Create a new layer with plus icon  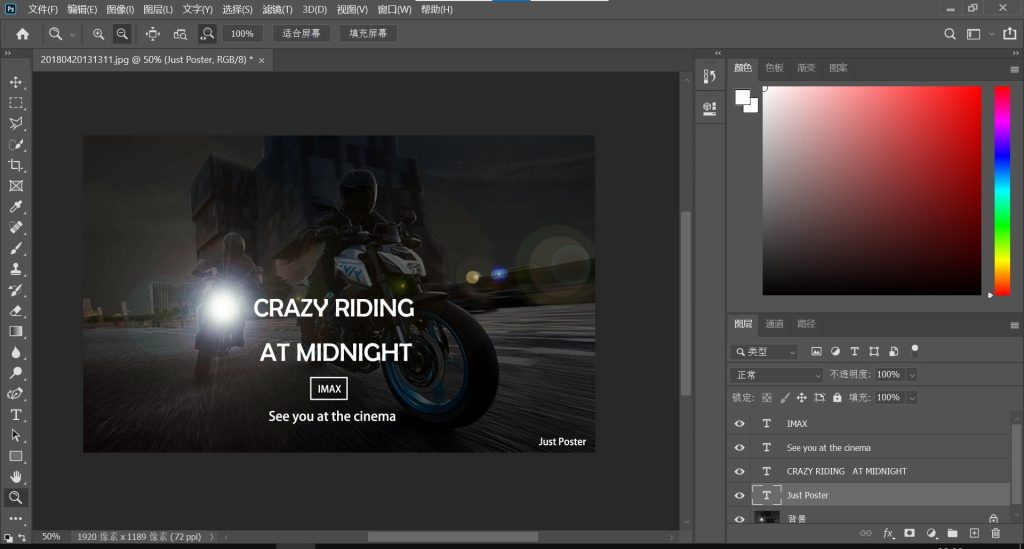pos(974,534)
